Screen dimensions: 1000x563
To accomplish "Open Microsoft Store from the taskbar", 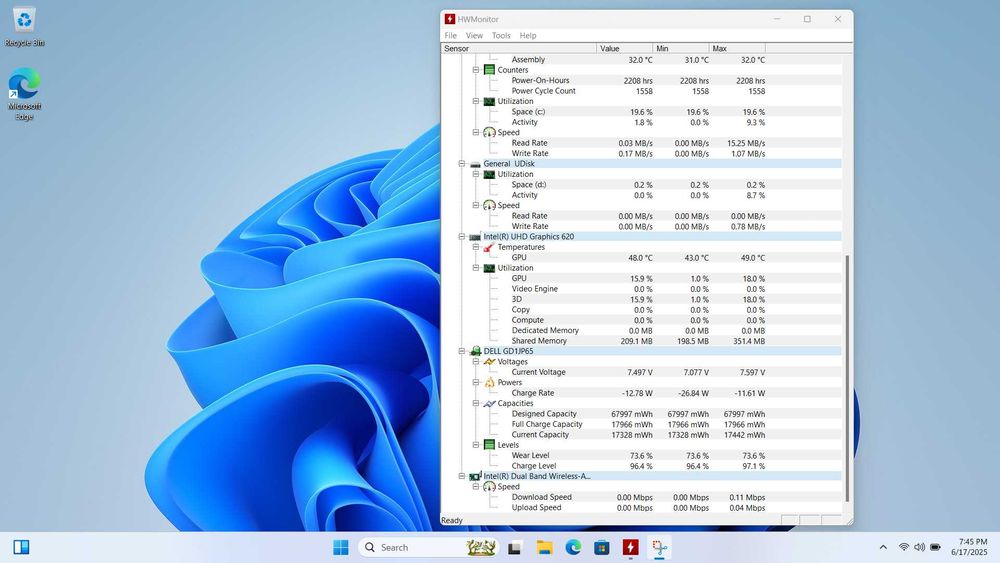I will coord(601,547).
